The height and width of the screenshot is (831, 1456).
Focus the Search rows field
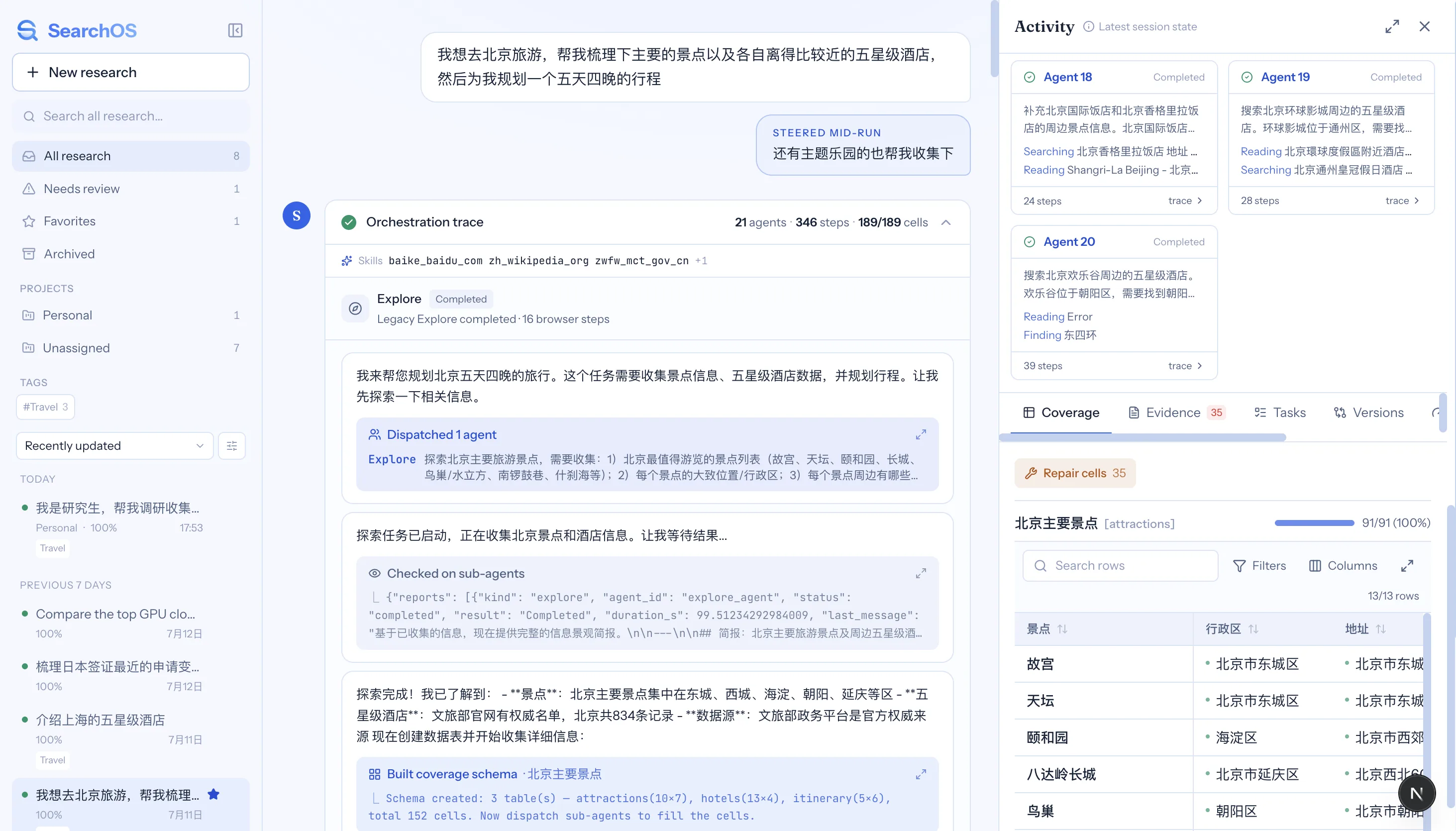[1120, 566]
